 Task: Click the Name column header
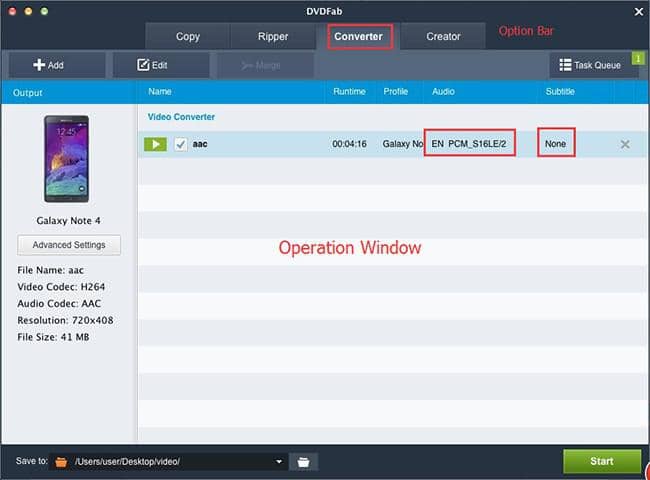click(x=160, y=92)
